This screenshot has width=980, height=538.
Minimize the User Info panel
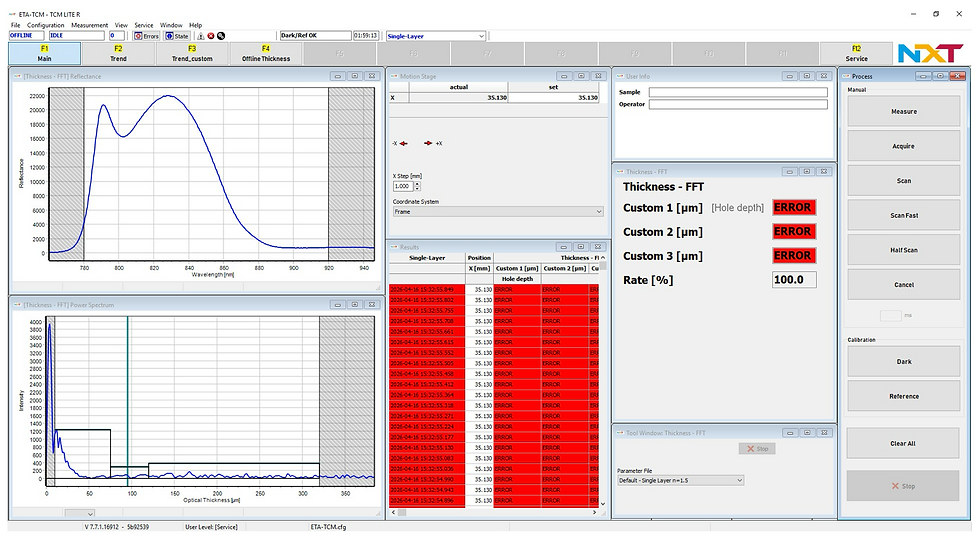pyautogui.click(x=789, y=76)
